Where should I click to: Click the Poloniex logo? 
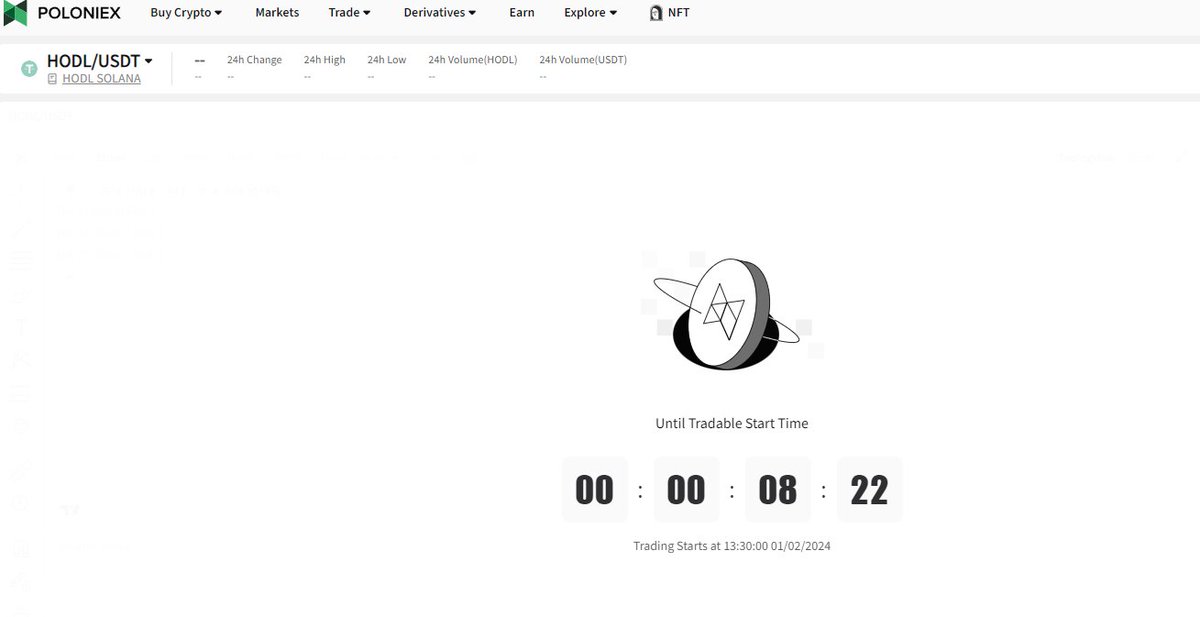(x=62, y=13)
